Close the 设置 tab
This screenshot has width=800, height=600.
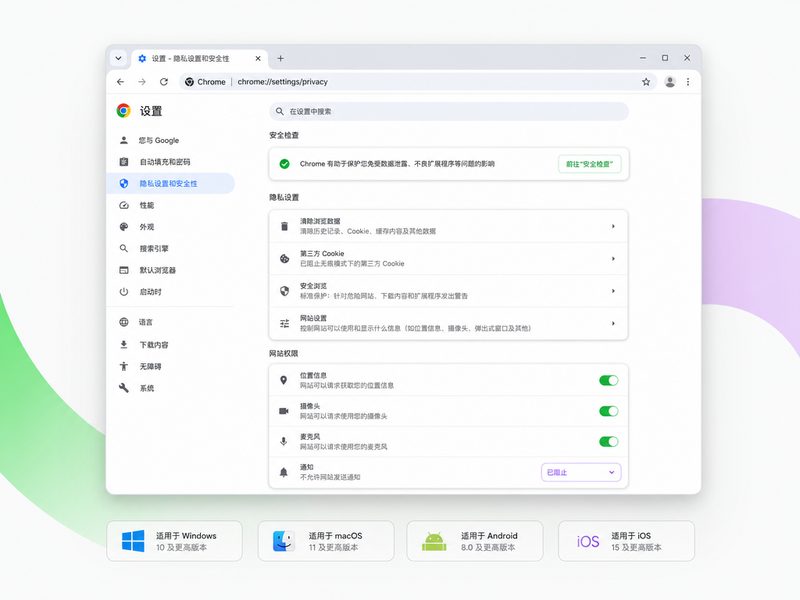[x=258, y=58]
